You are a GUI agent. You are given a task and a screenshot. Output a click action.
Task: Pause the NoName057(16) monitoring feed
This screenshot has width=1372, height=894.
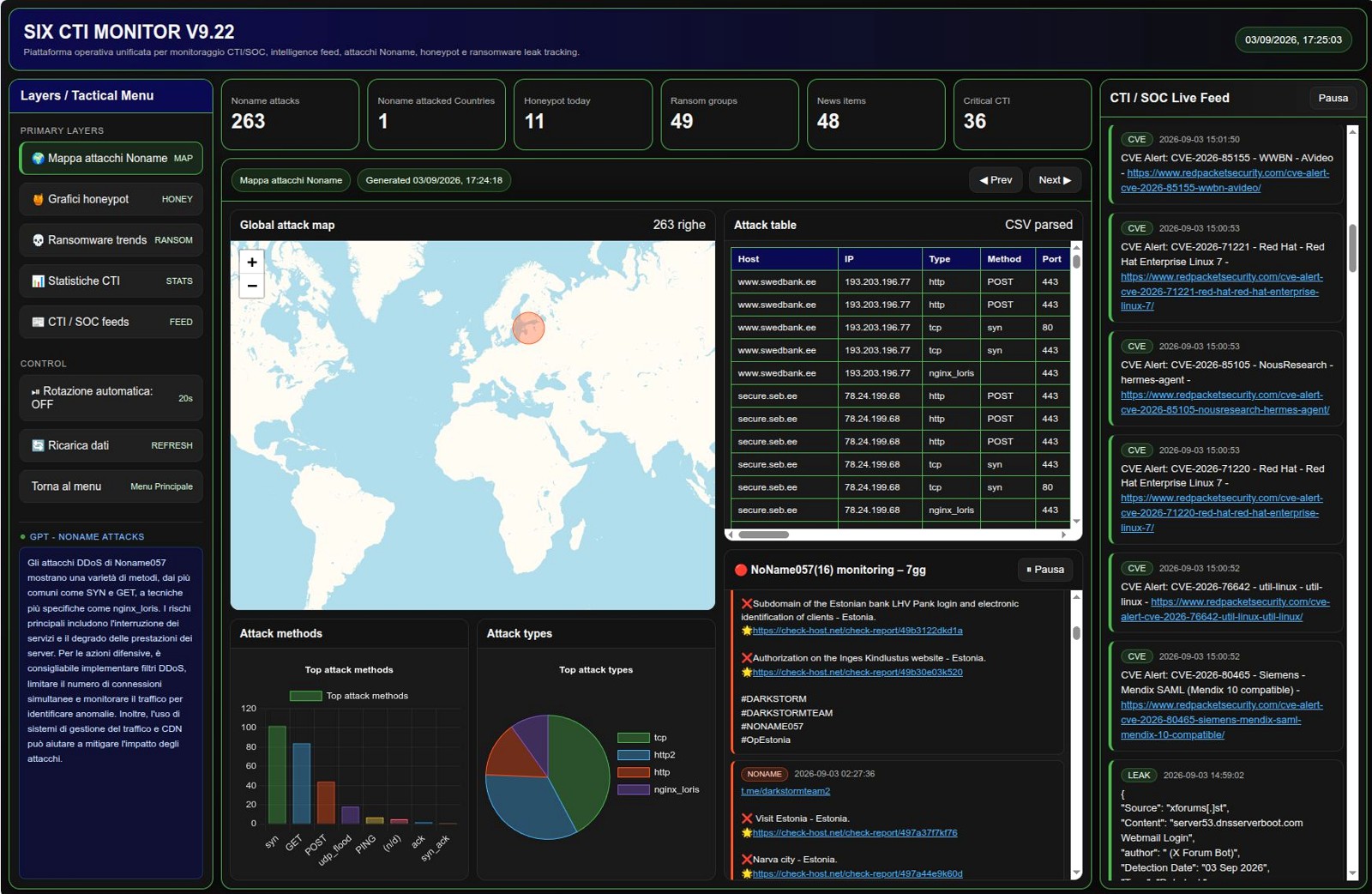tap(1045, 570)
